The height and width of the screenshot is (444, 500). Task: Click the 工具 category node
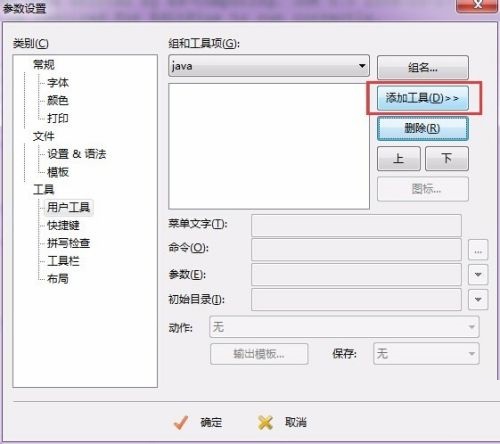(44, 190)
